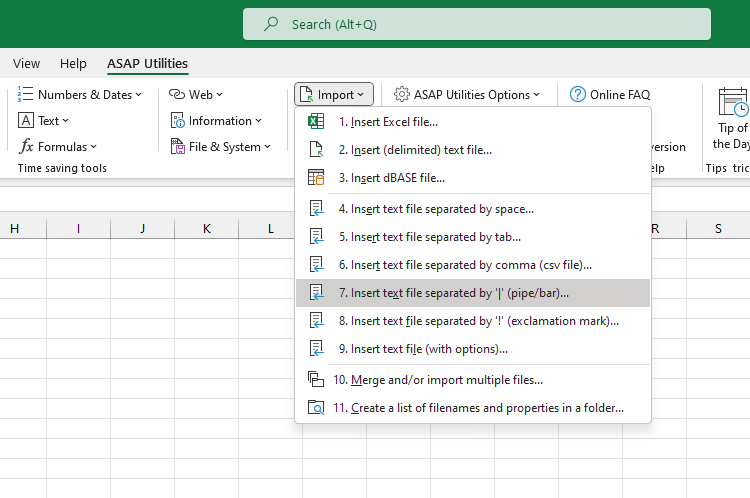Click the fx Formulas icon

click(x=26, y=146)
